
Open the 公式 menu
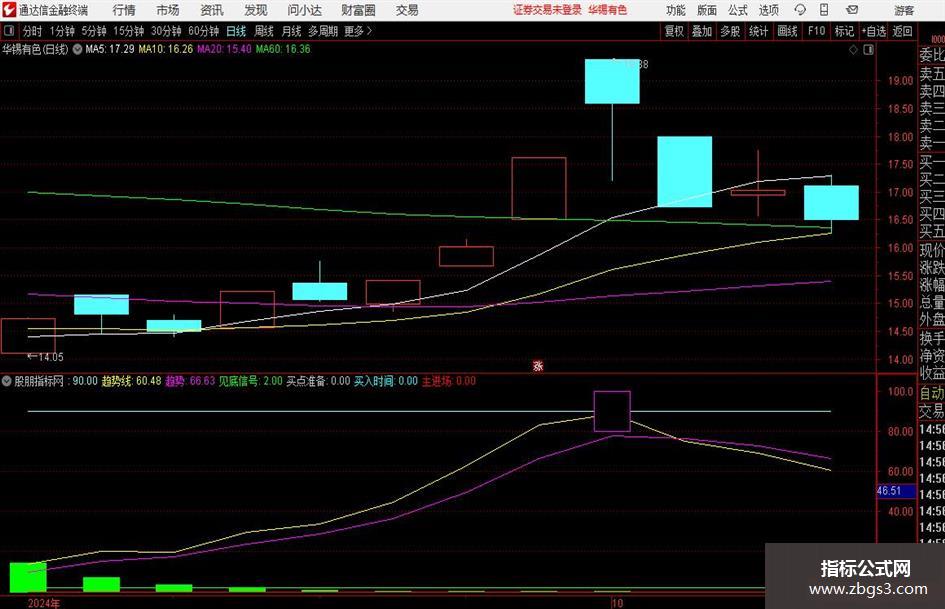click(x=737, y=10)
